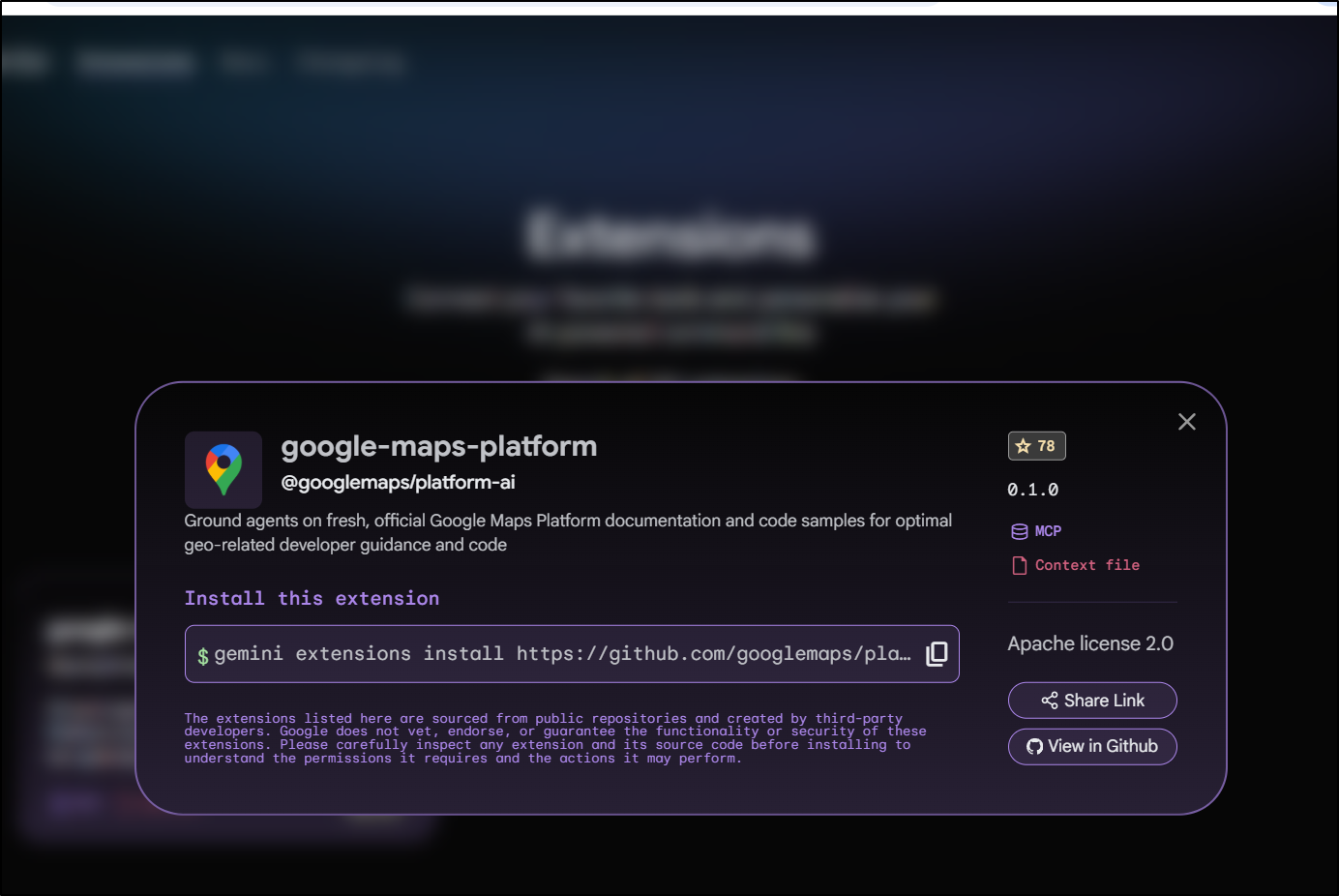Click the green dollar prompt symbol

pyautogui.click(x=203, y=656)
